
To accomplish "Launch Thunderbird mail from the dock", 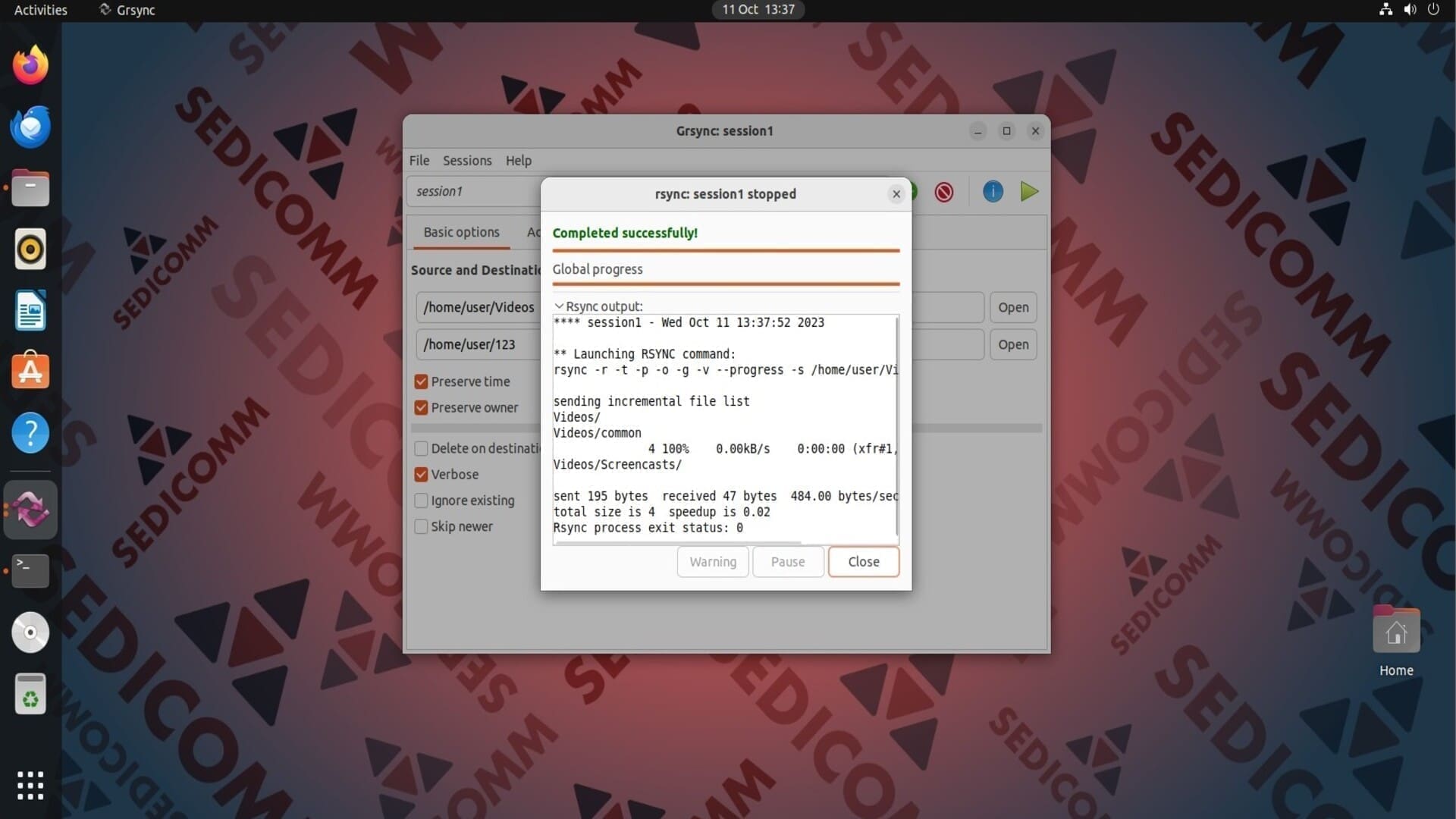I will (30, 127).
